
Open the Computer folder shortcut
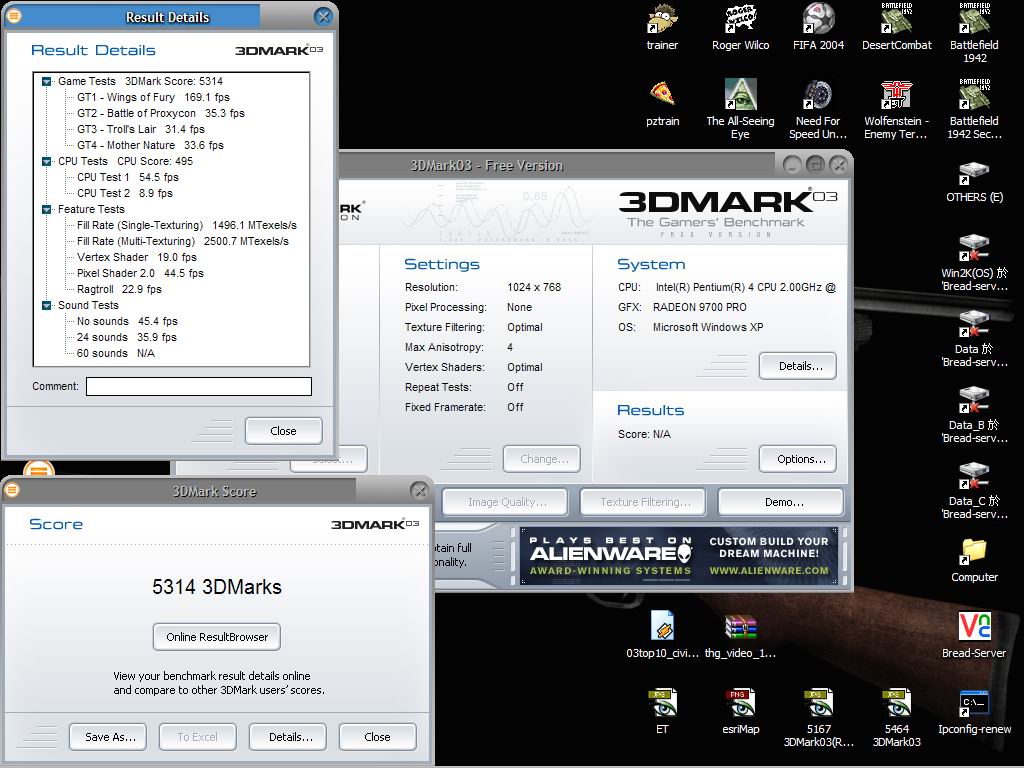pos(974,560)
